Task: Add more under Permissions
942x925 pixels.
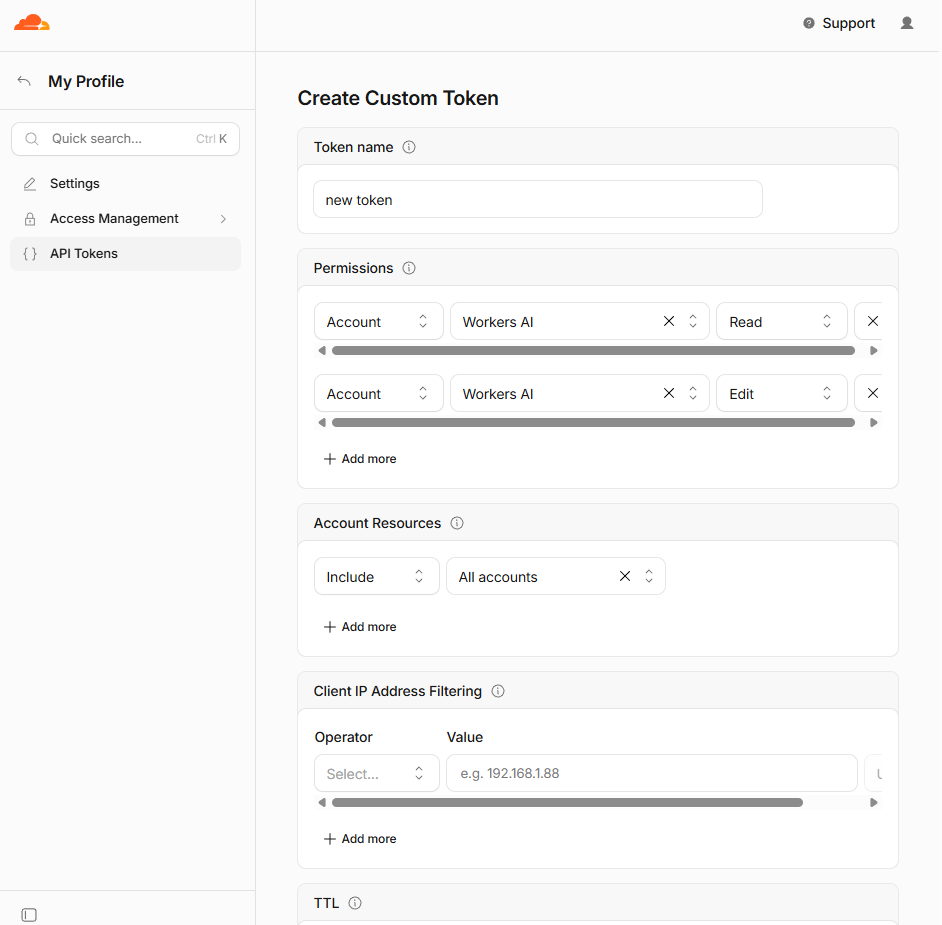Action: [360, 459]
